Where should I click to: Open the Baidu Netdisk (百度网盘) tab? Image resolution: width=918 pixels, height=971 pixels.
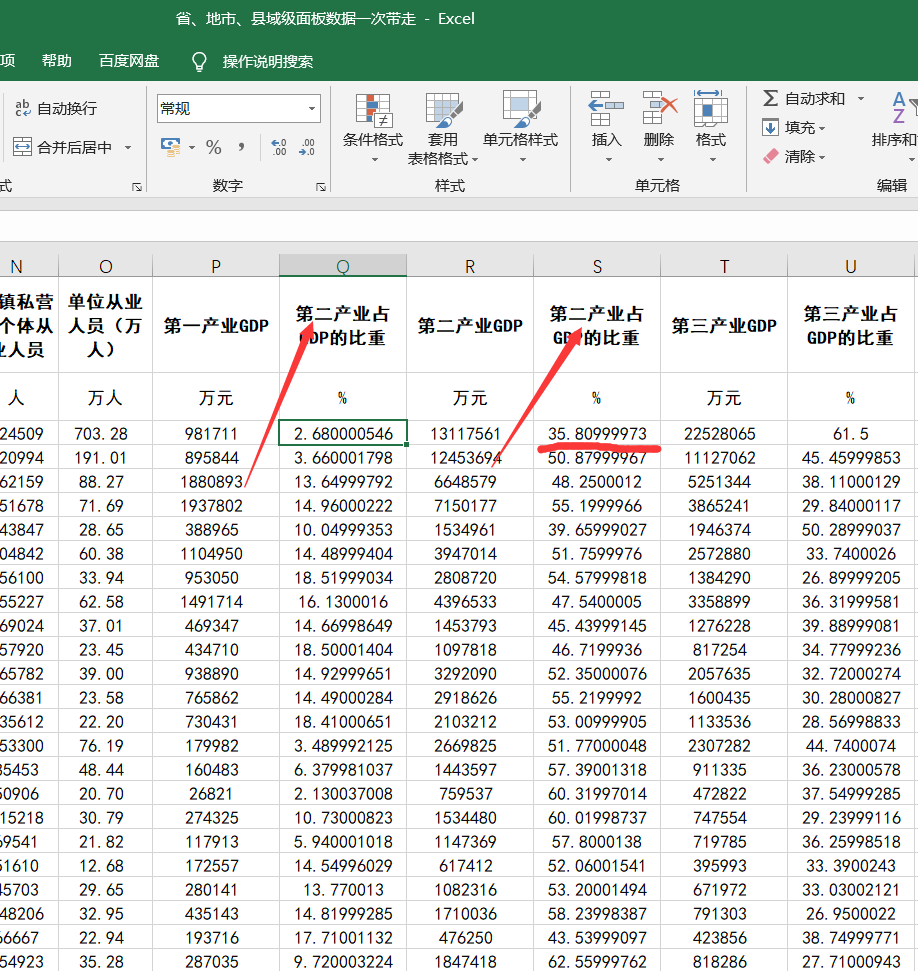click(129, 61)
